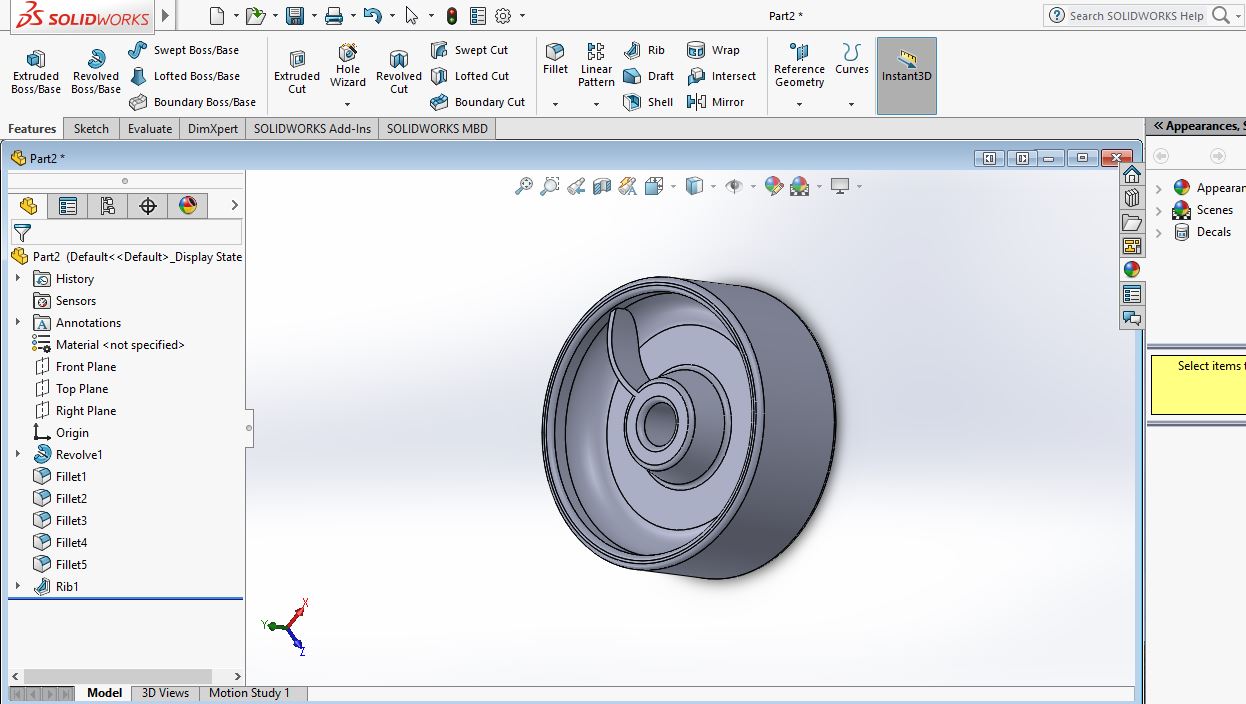The image size is (1246, 704).
Task: Select the Fillet tool
Action: pyautogui.click(x=555, y=60)
